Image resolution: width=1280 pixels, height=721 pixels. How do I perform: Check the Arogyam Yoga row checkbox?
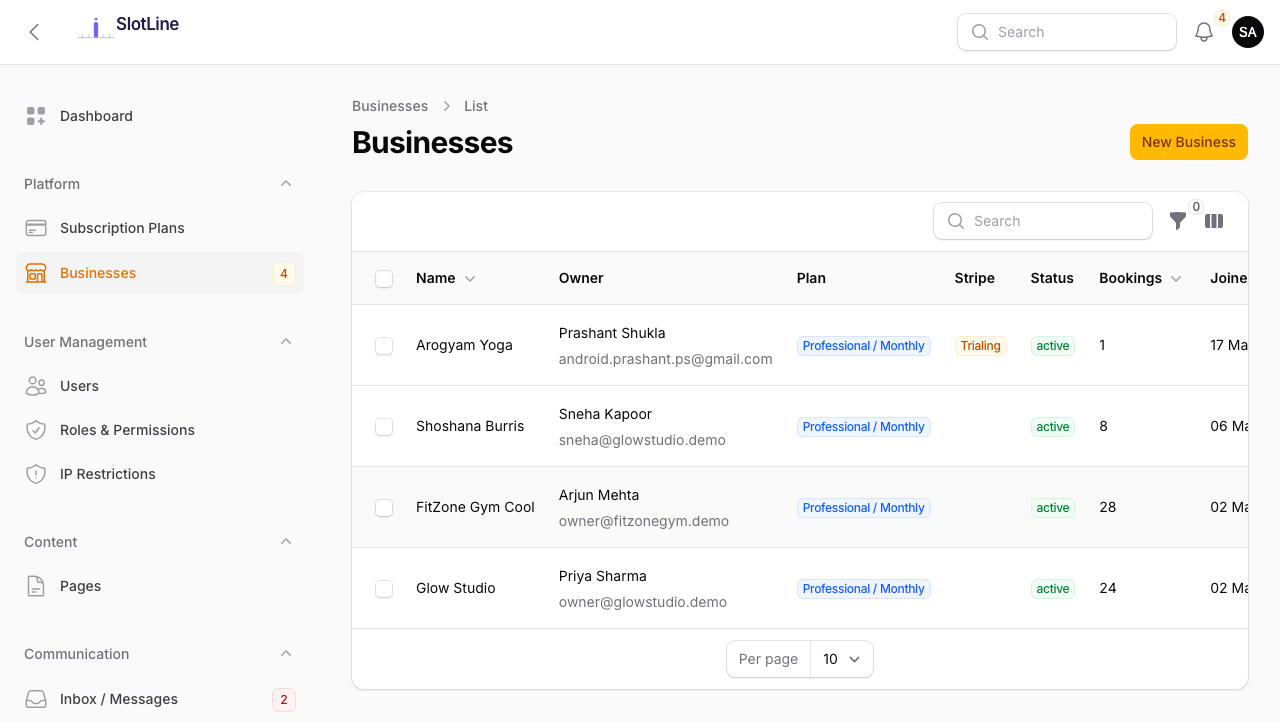coord(384,346)
